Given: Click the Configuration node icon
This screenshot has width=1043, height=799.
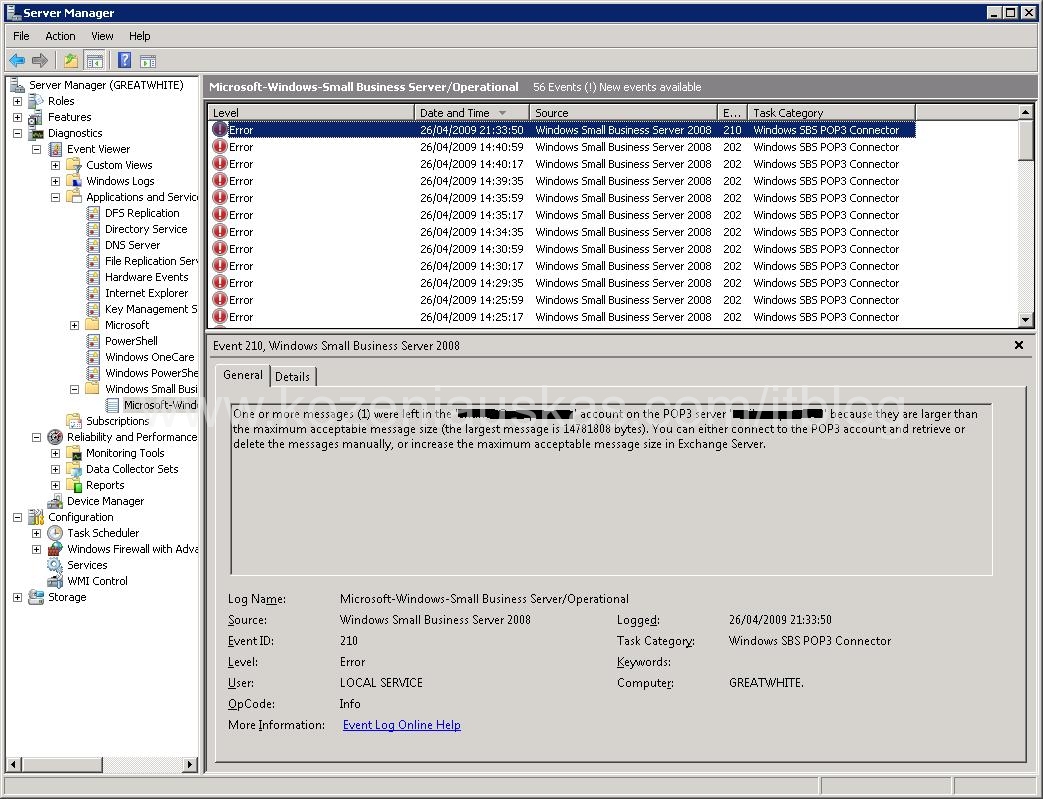Looking at the screenshot, I should 36,517.
